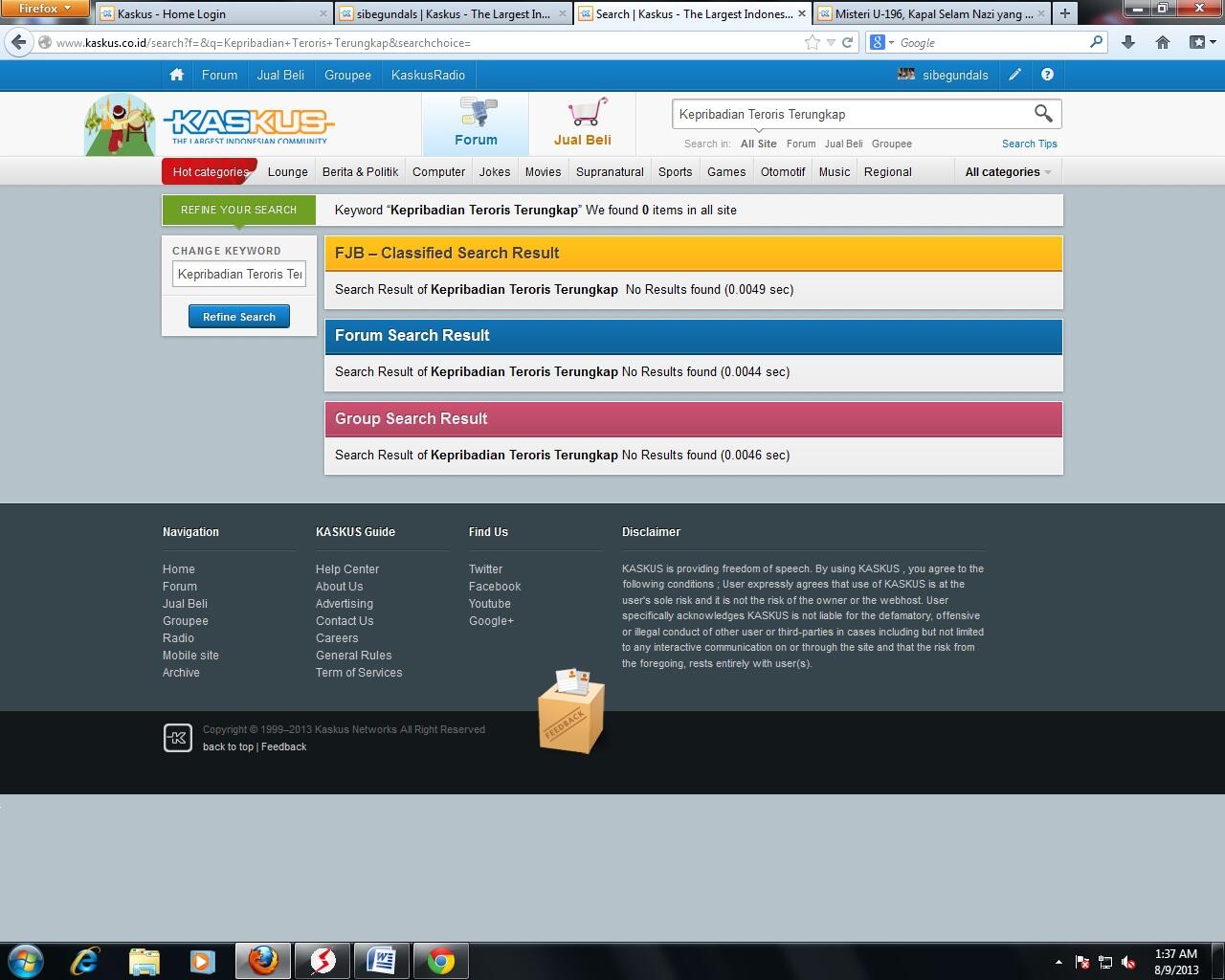
Task: Open Google Chrome from the taskbar
Action: coord(441,960)
